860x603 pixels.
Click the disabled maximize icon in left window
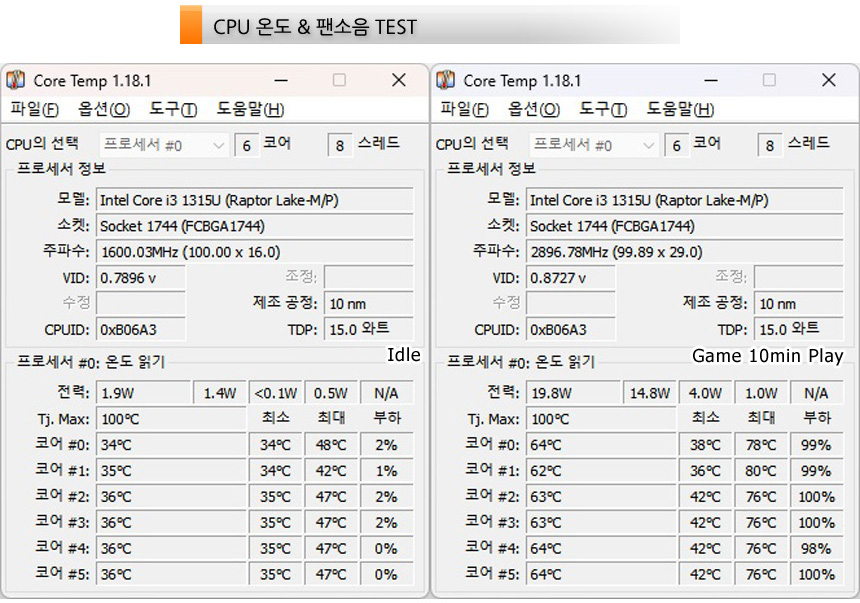[x=340, y=80]
